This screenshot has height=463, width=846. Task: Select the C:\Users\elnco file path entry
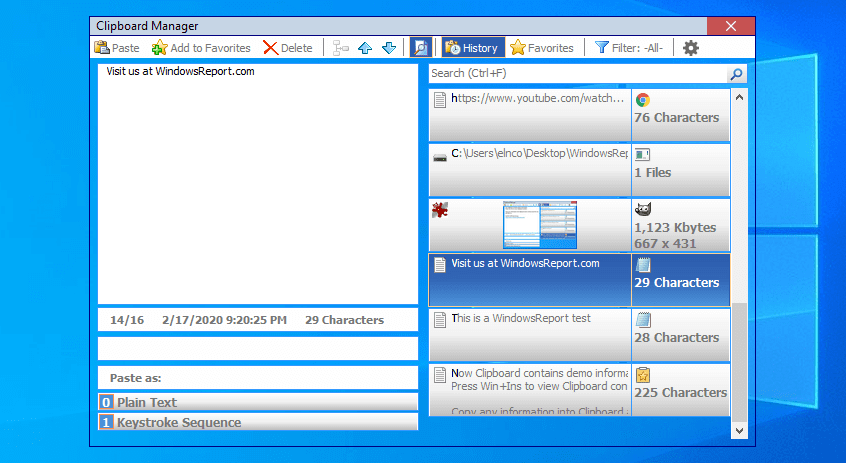tap(530, 170)
